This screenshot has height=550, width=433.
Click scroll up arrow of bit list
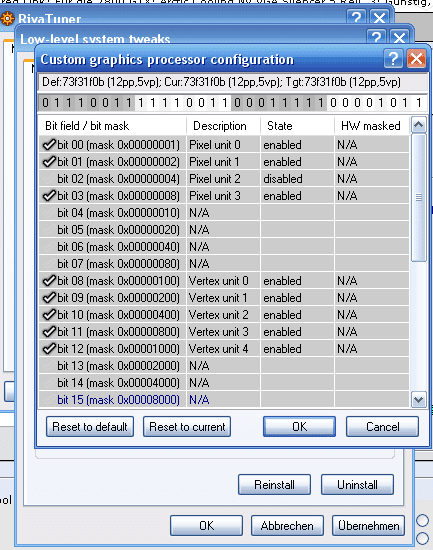pos(419,125)
